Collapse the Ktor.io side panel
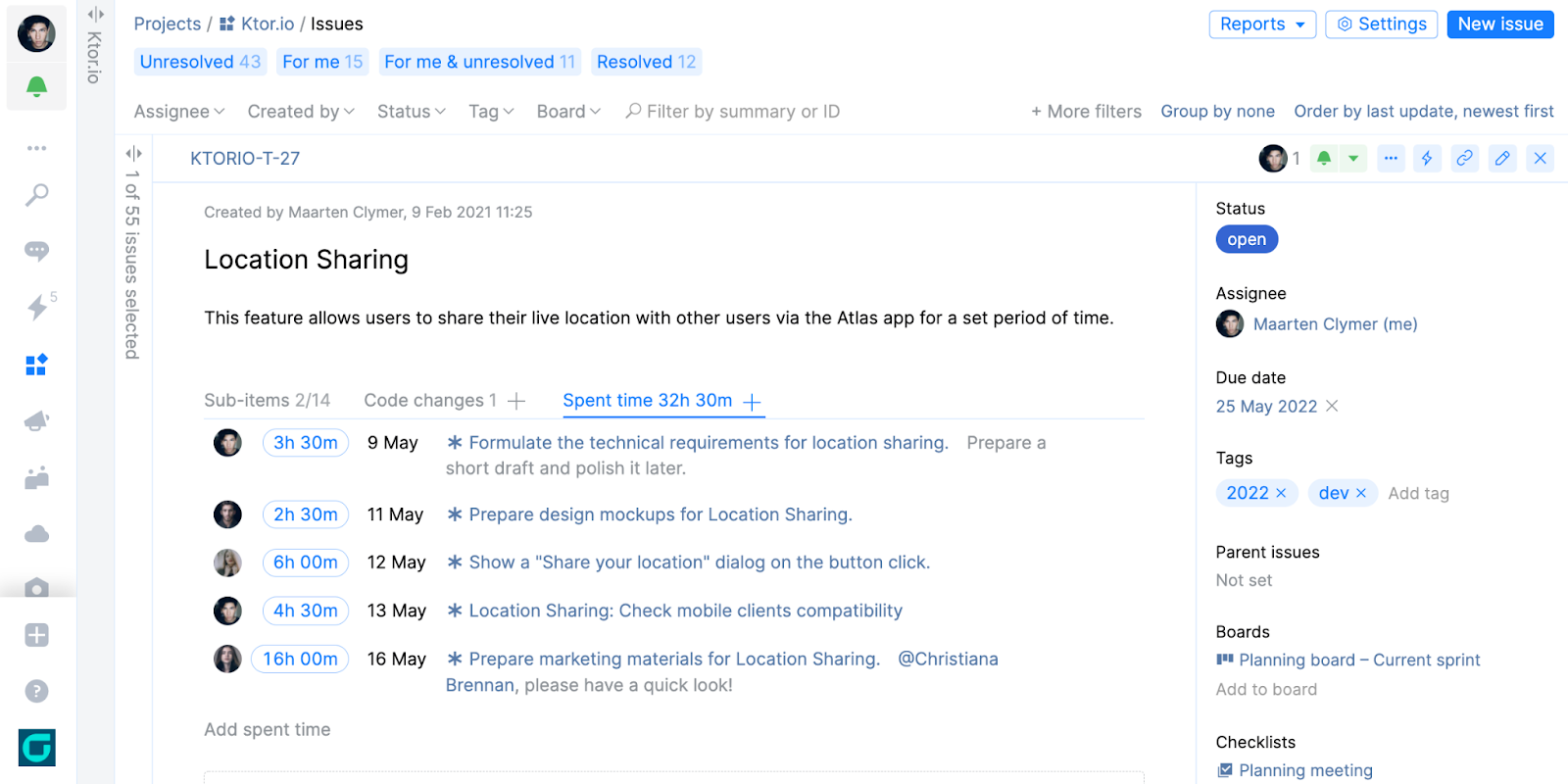1568x784 pixels. point(95,14)
